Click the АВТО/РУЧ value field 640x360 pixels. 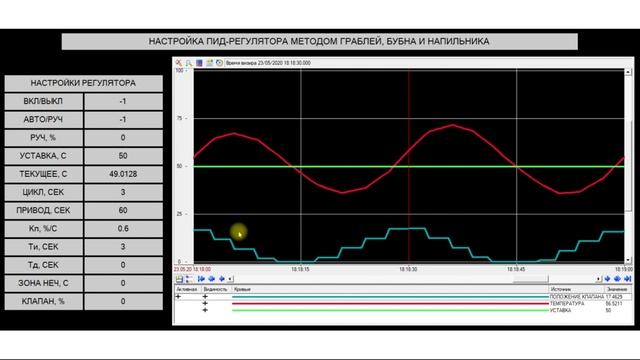(x=123, y=120)
